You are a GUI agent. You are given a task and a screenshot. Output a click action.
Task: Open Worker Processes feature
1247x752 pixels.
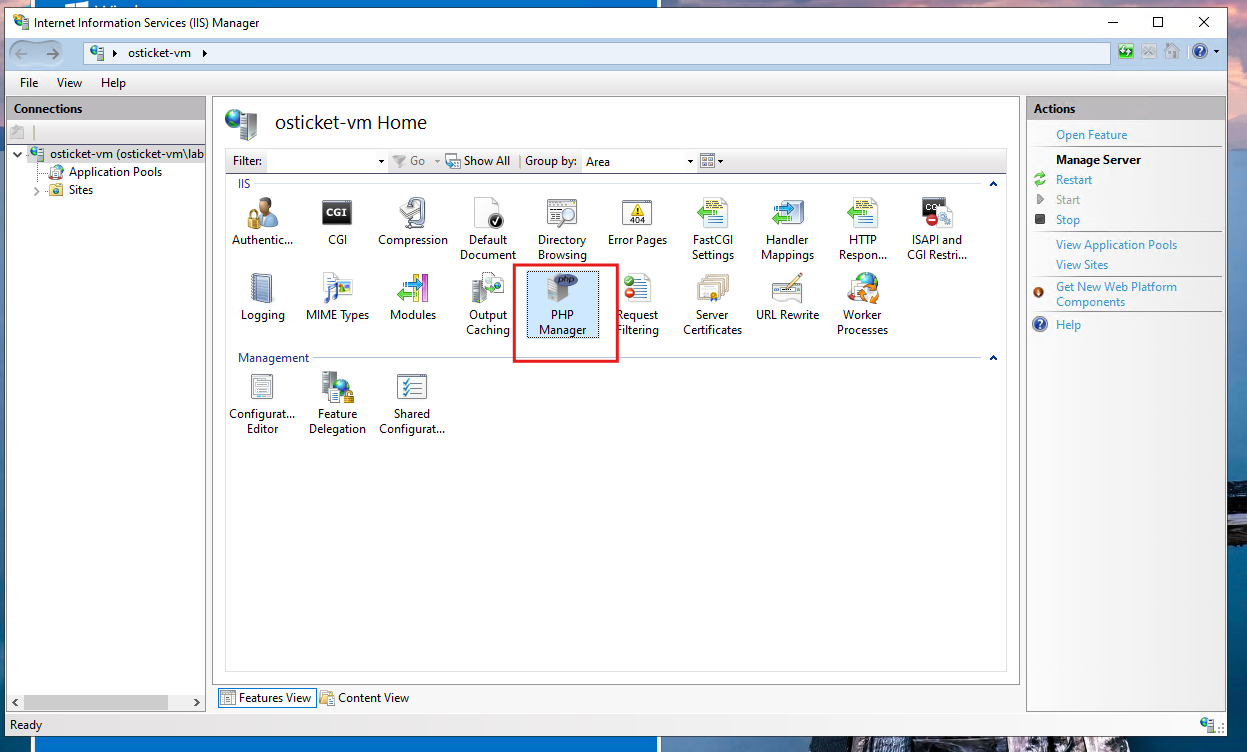(862, 304)
